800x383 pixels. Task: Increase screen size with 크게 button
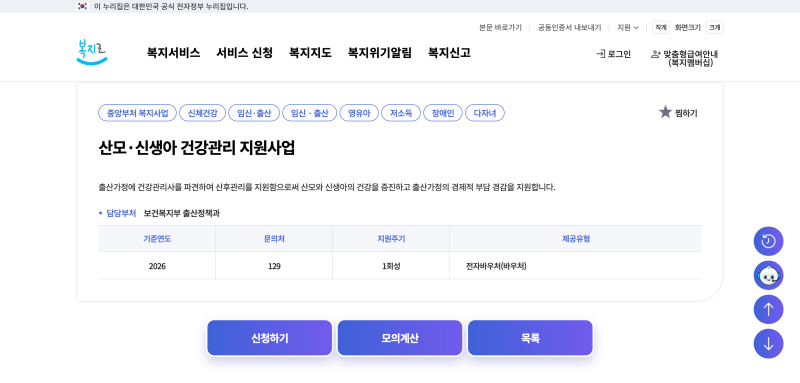click(714, 28)
